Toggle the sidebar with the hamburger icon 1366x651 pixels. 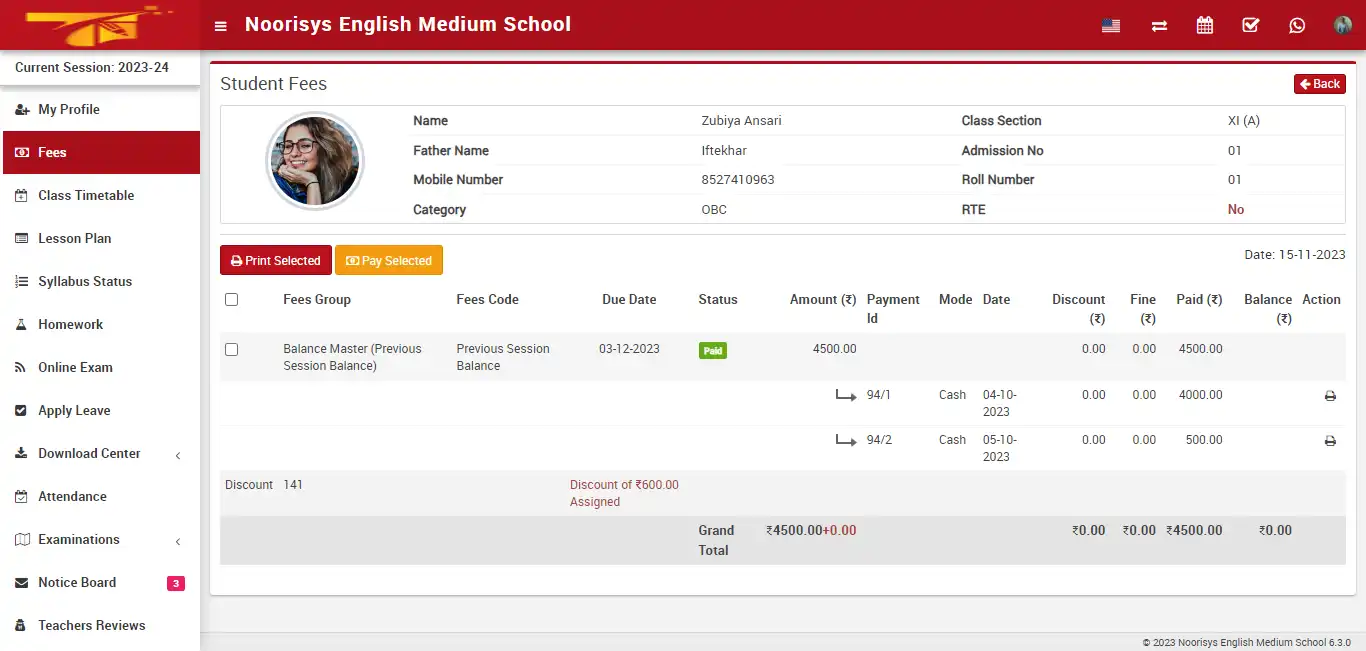(220, 25)
